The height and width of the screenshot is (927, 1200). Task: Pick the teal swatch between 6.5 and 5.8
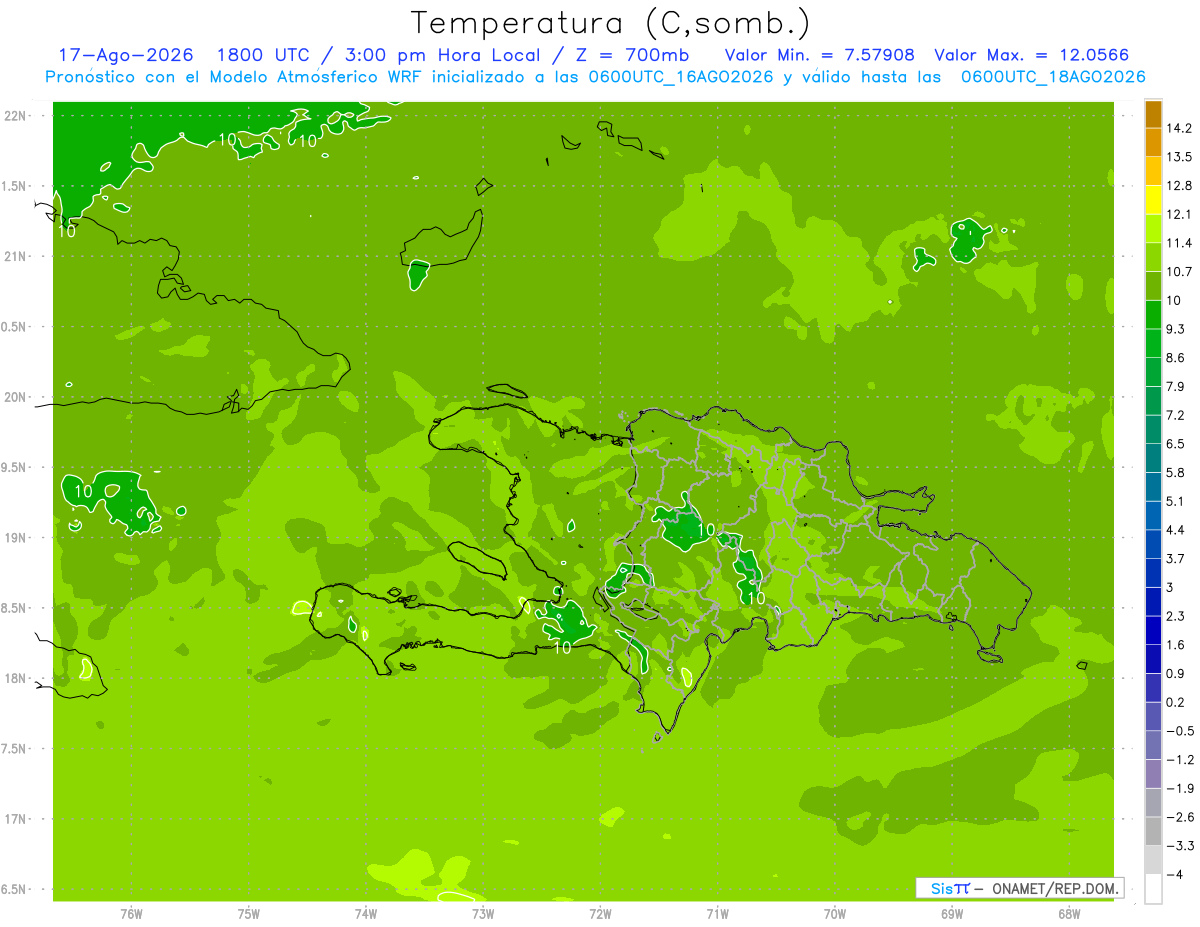tap(1153, 458)
